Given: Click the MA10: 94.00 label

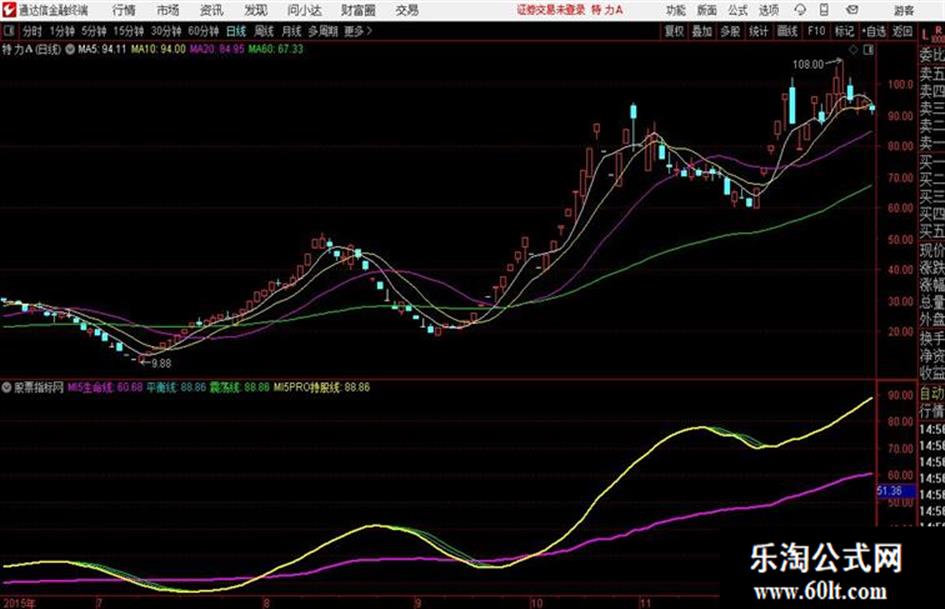Looking at the screenshot, I should click(x=159, y=49).
